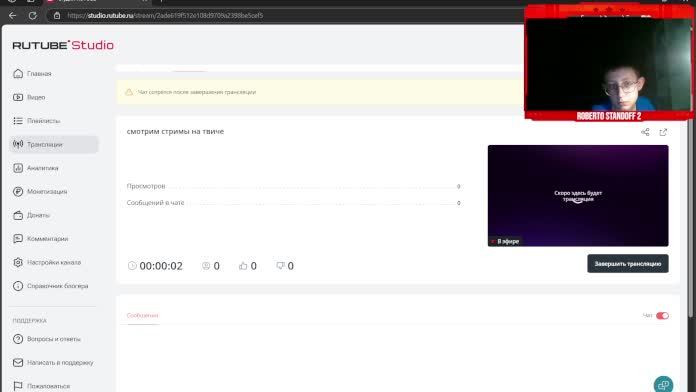Click the share icon above stream preview
The height and width of the screenshot is (392, 696).
click(x=645, y=132)
